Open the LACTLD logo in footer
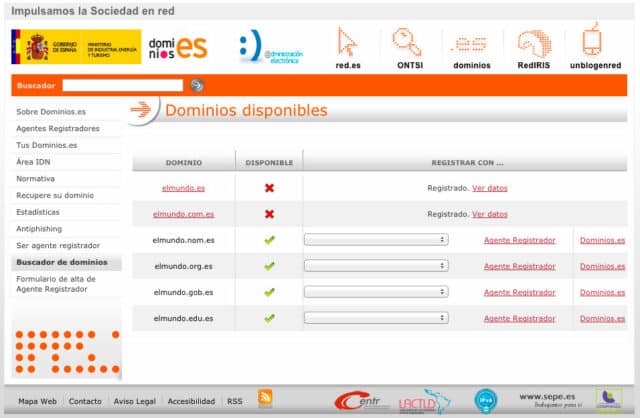Image resolution: width=640 pixels, height=418 pixels. pos(424,402)
